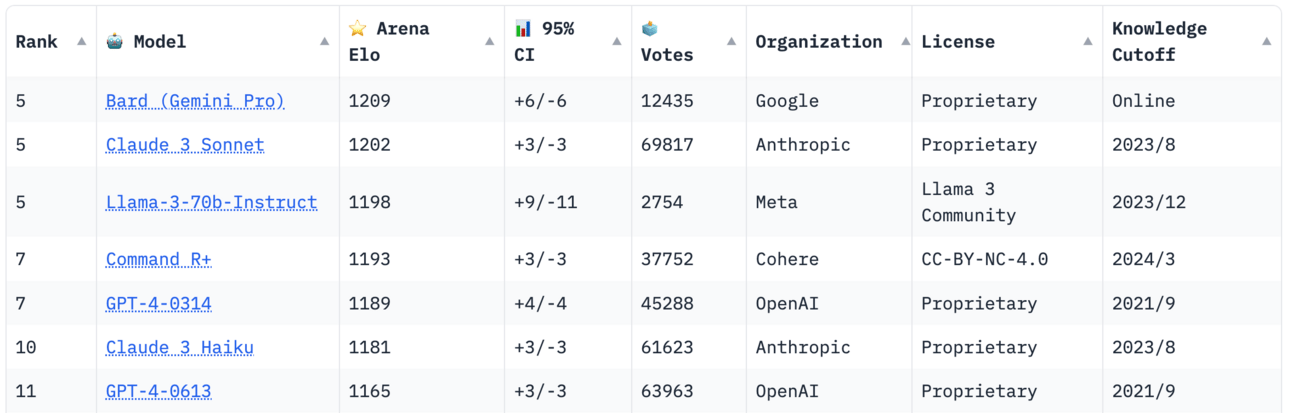Sort by Arena Elo sort arrow
The image size is (1292, 413).
coord(489,42)
